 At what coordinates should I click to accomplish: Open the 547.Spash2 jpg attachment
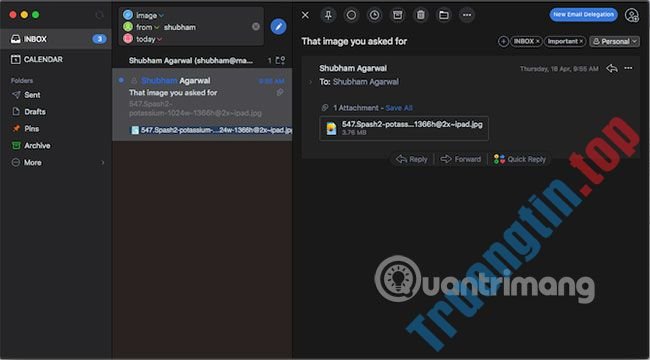pos(404,128)
